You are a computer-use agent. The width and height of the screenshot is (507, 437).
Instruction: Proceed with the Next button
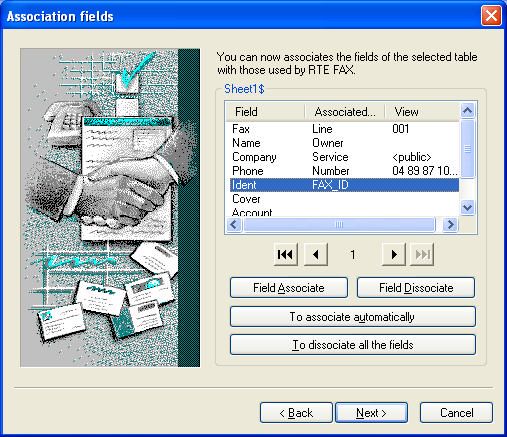(371, 413)
